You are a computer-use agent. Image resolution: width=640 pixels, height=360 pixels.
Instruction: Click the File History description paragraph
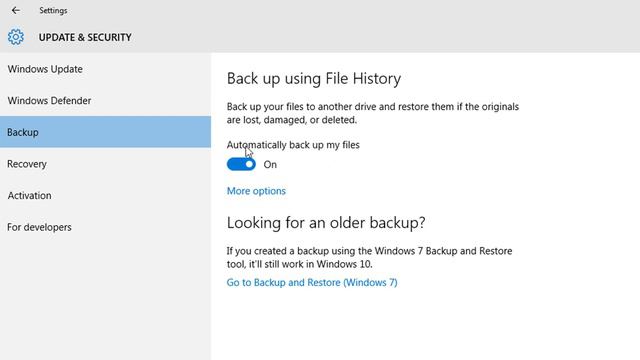tap(373, 113)
